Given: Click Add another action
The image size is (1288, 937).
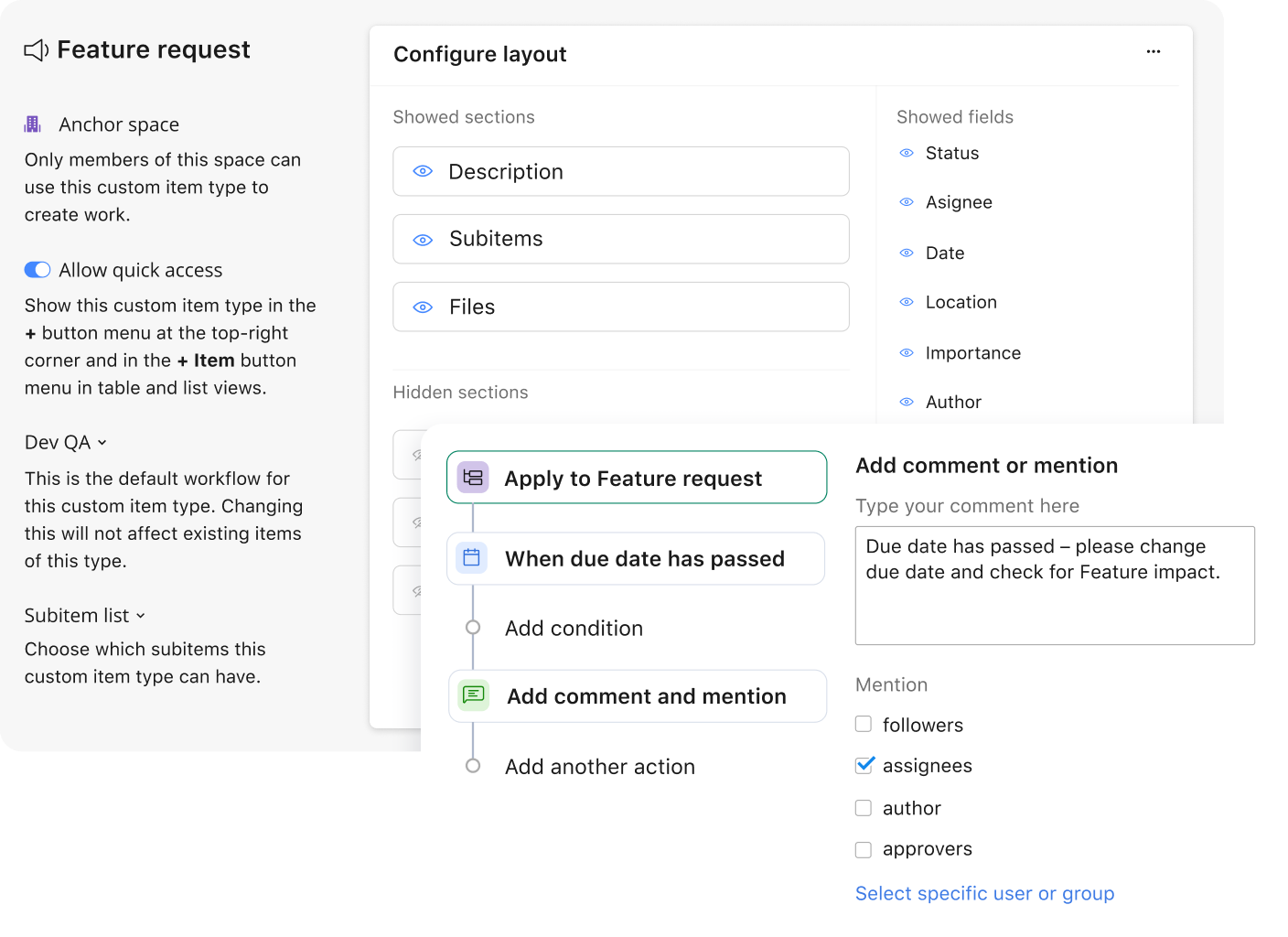Looking at the screenshot, I should [599, 766].
